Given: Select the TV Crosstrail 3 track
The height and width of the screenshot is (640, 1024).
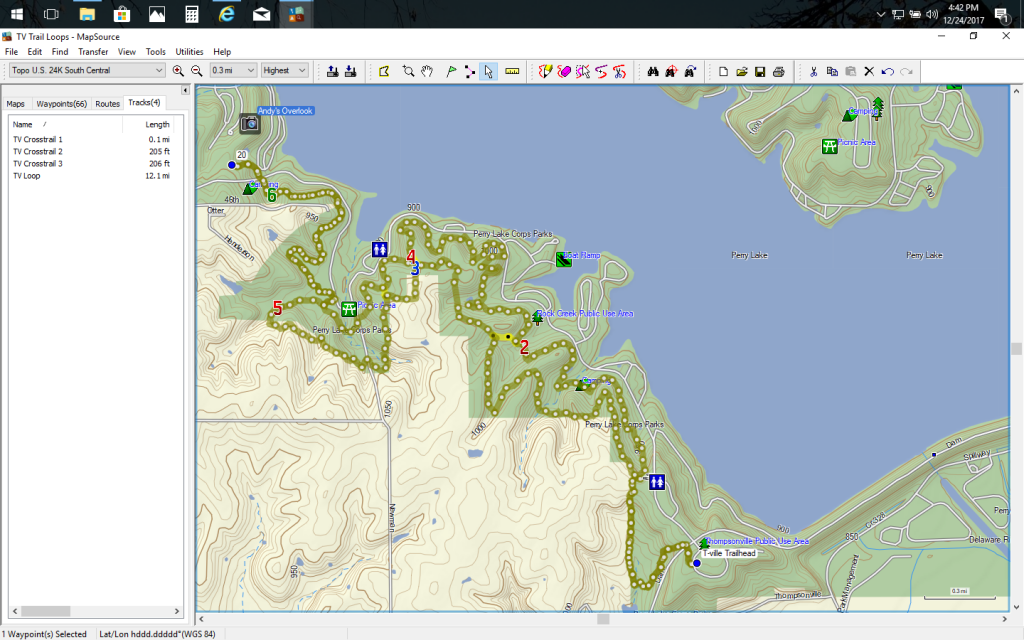Looking at the screenshot, I should [91, 164].
